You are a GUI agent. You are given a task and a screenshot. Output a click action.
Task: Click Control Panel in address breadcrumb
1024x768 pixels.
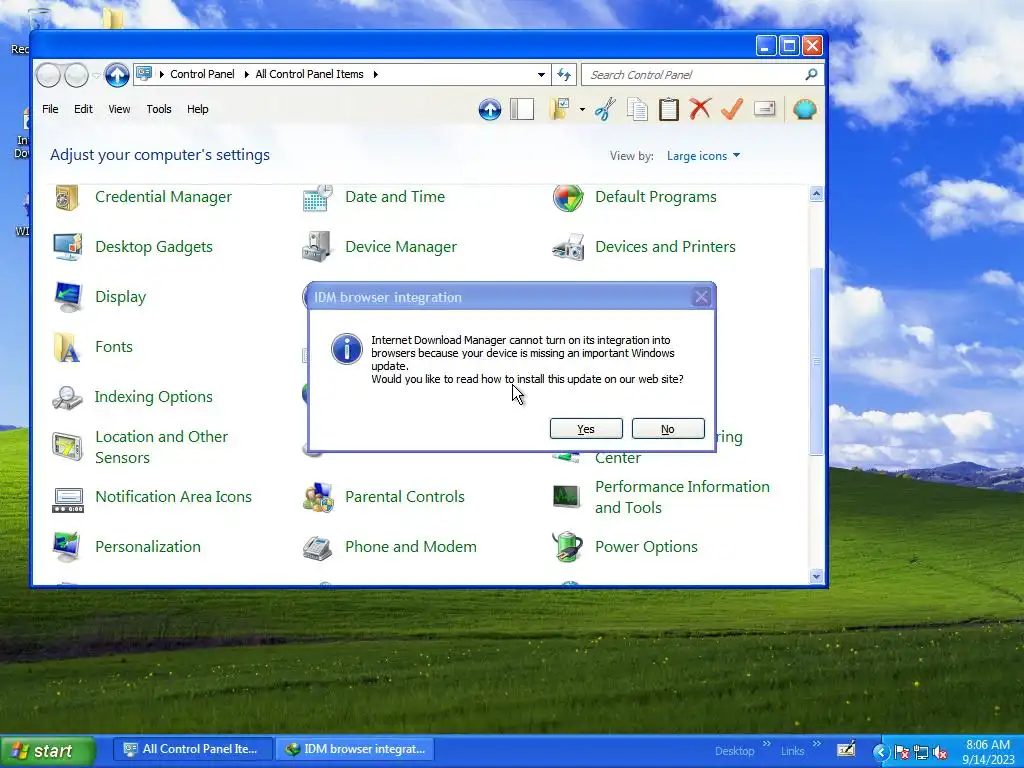(202, 74)
